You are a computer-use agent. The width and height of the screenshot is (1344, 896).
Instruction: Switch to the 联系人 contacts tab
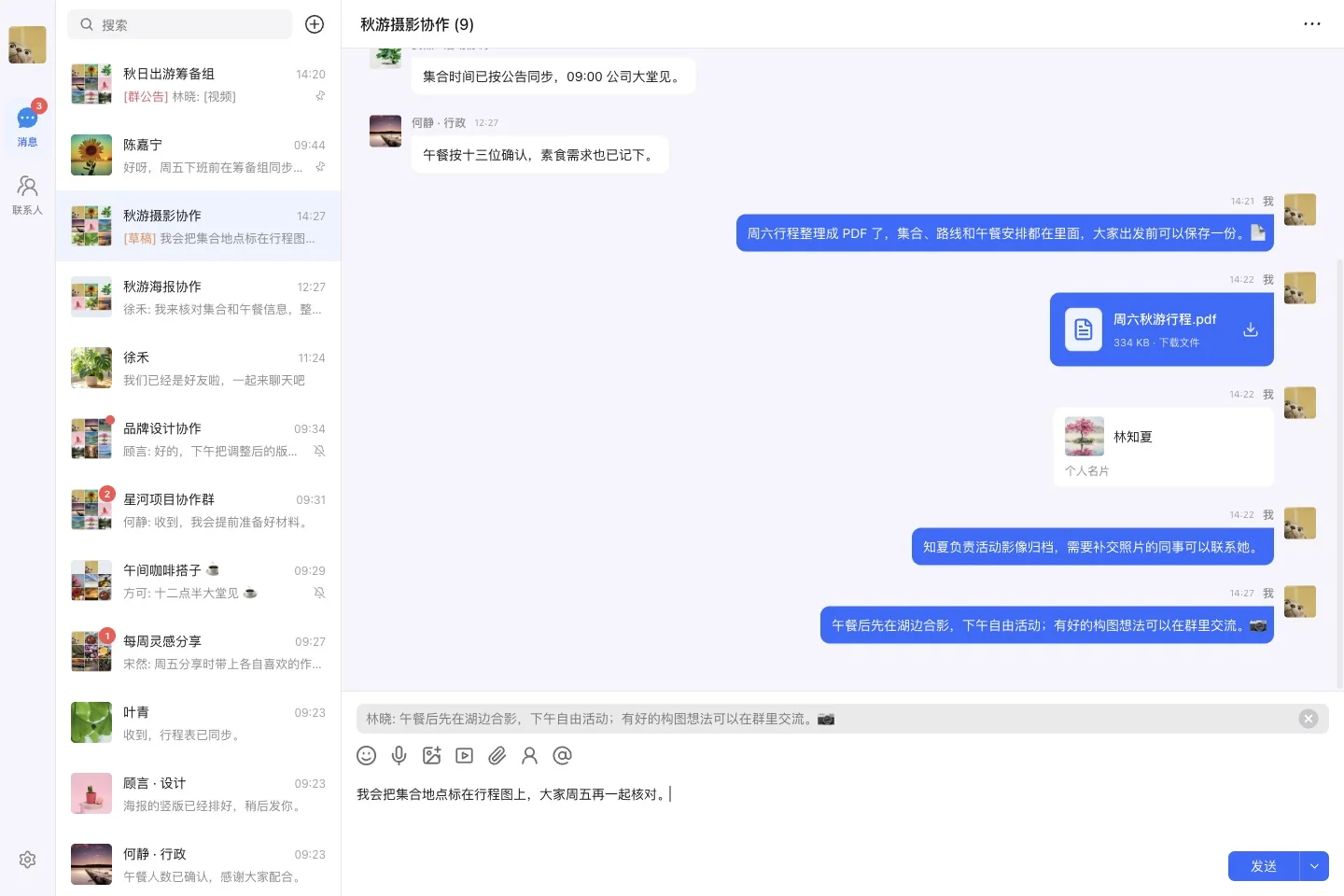click(x=27, y=196)
